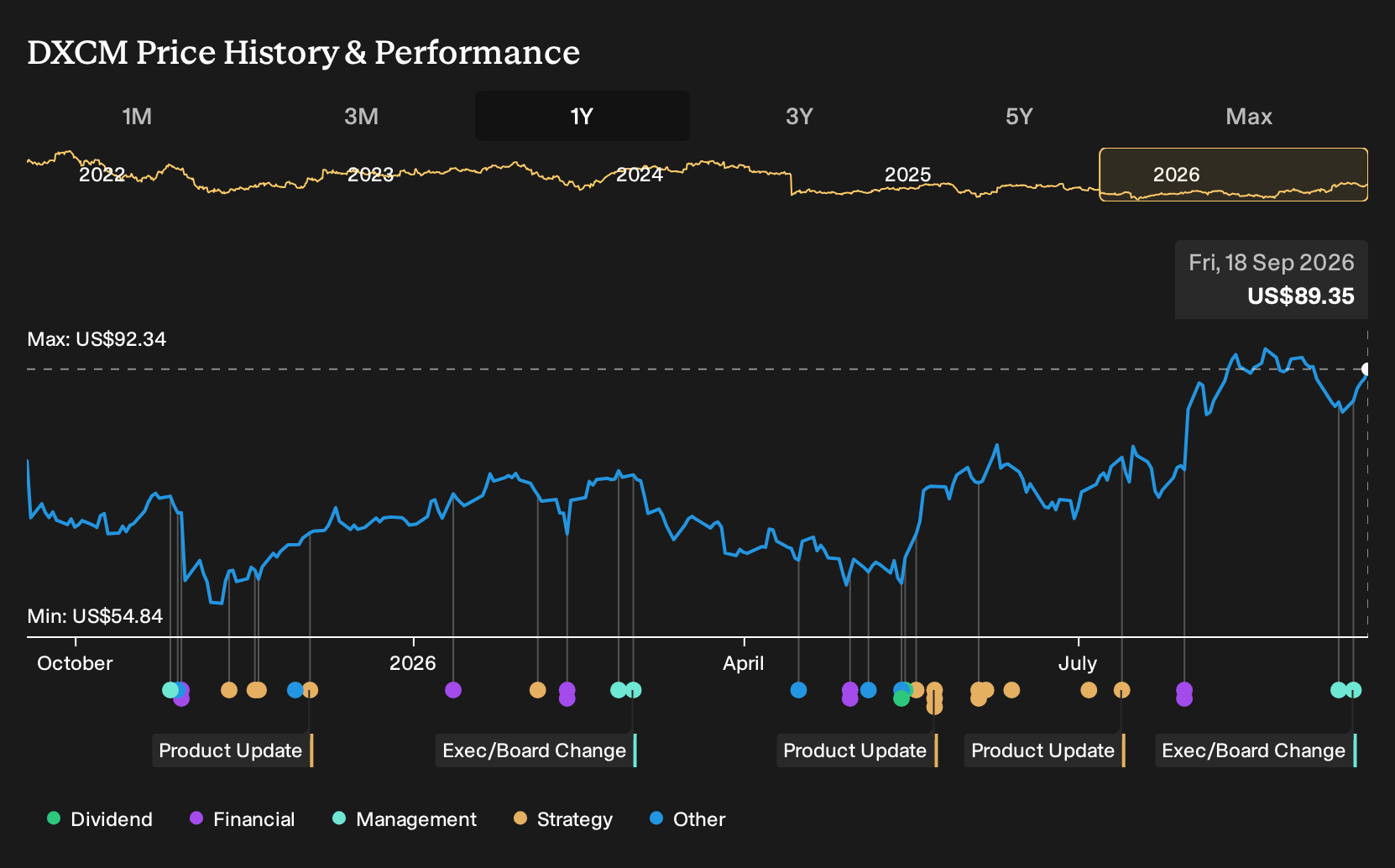Click the 2023 section of overview mini-chart

(x=370, y=175)
